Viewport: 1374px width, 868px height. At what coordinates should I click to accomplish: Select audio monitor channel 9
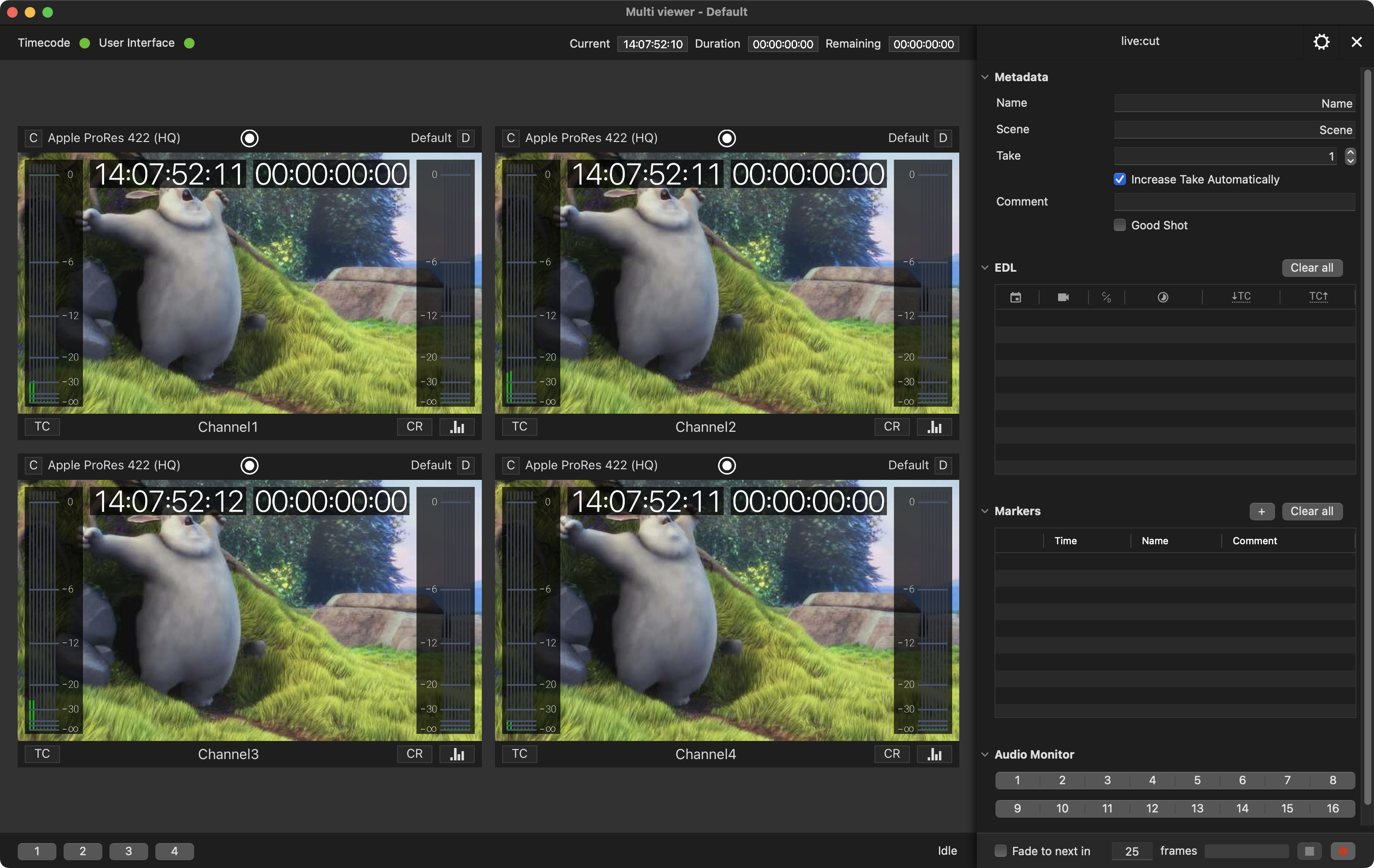(1017, 808)
